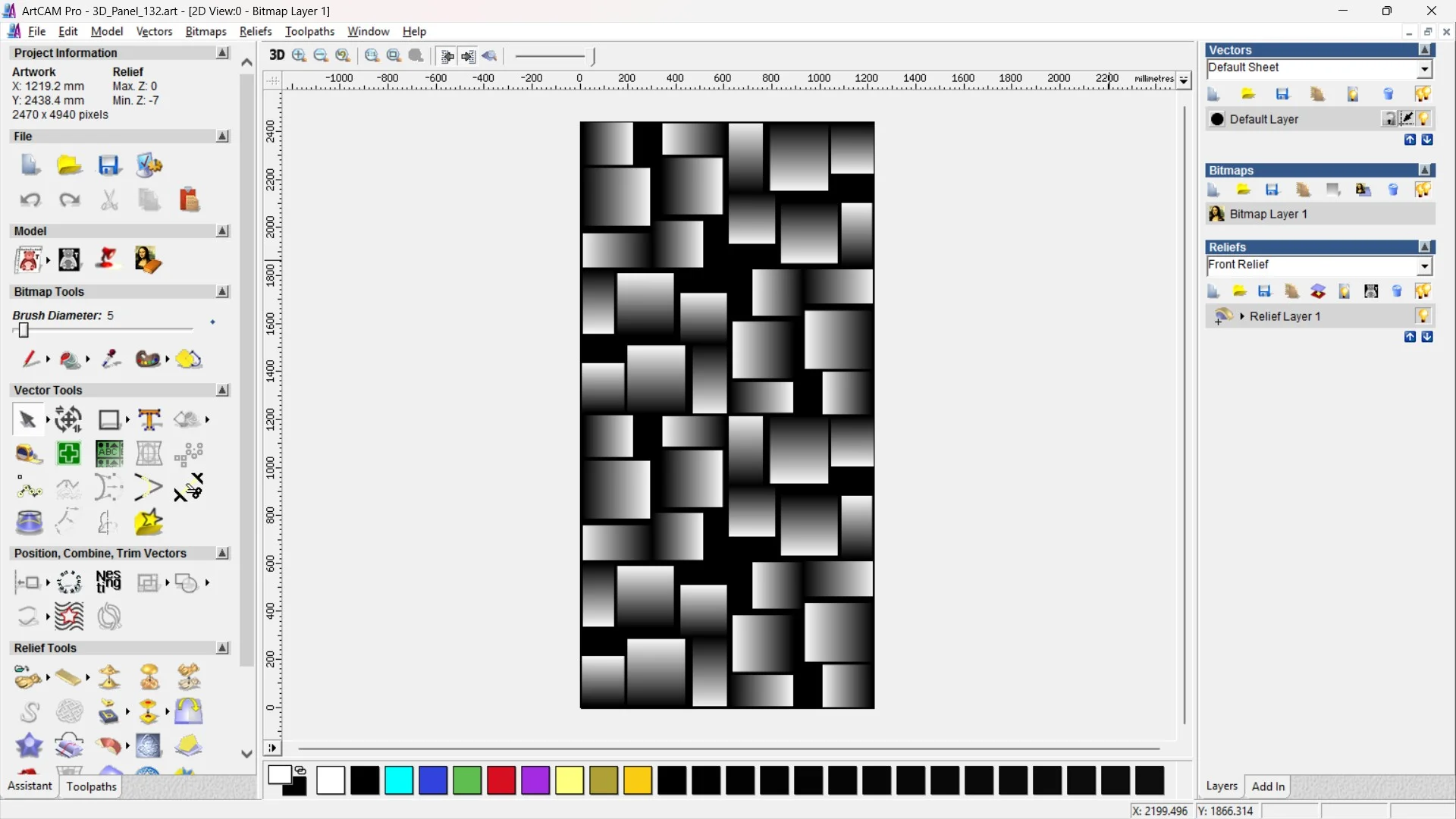Click the Nesting vectors tool icon
The image size is (1456, 819).
(x=108, y=582)
